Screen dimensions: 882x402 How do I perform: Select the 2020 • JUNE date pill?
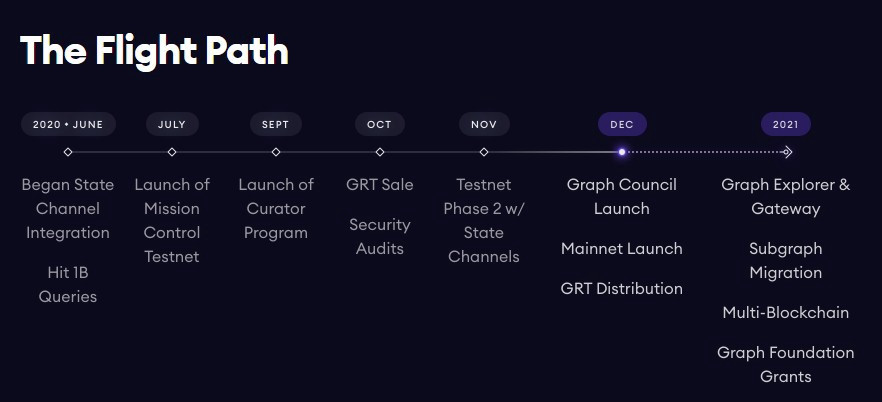[68, 124]
